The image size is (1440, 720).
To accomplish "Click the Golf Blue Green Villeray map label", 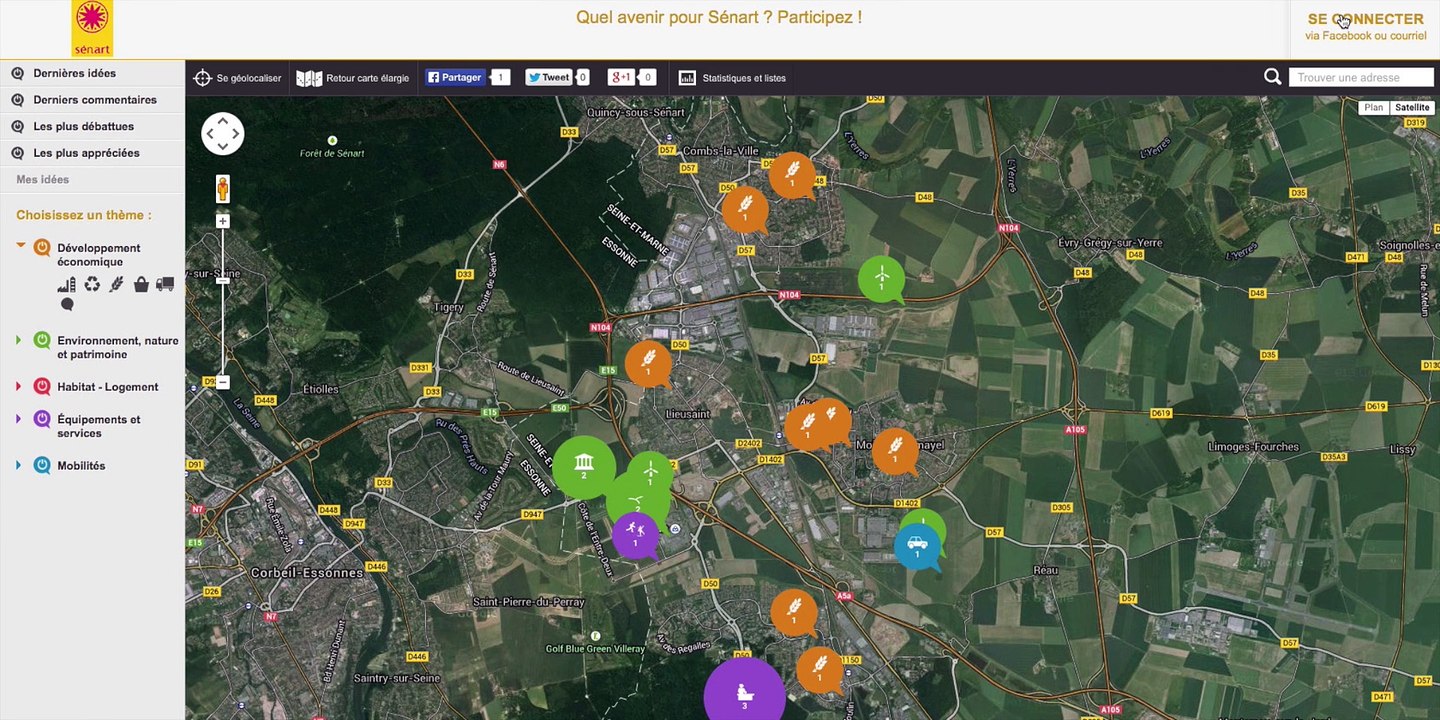I will point(595,648).
